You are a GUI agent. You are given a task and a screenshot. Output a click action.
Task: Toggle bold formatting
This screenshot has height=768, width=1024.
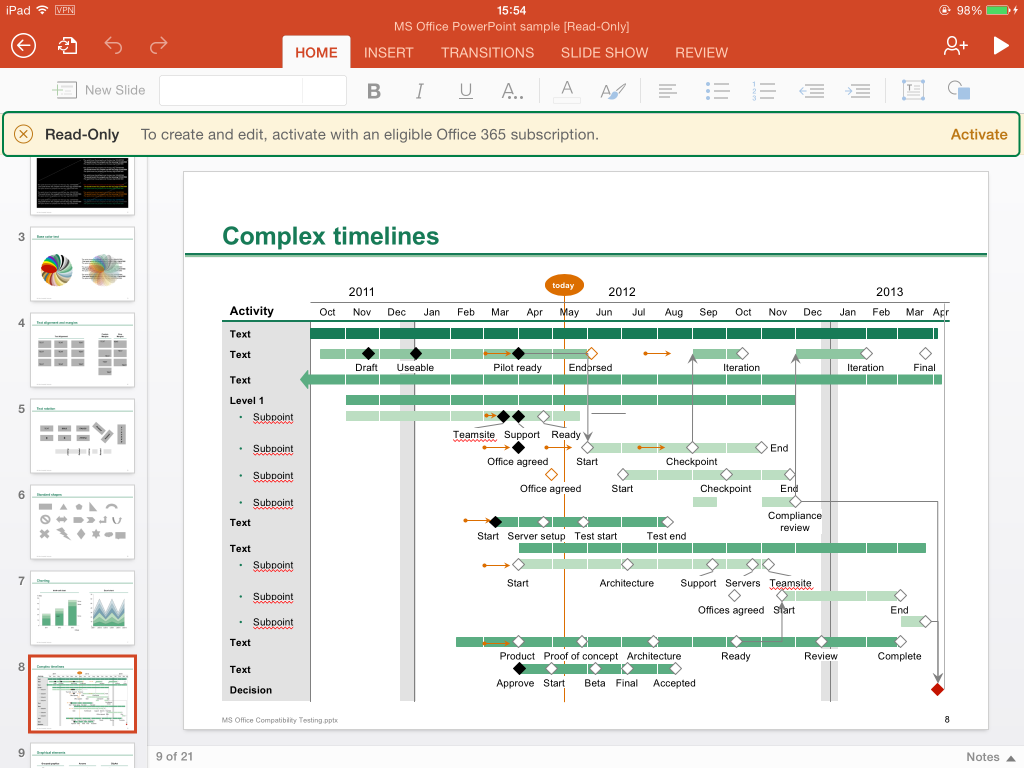coord(374,91)
